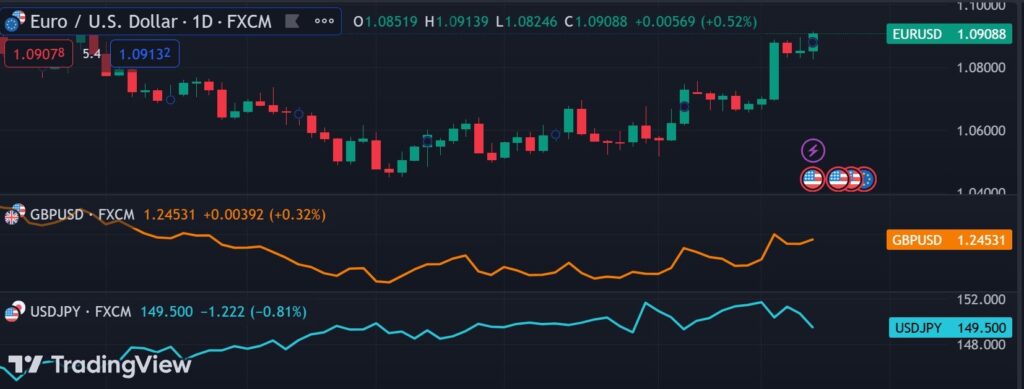Viewport: 1024px width, 389px height.
Task: Click the open value O1.08519
Action: click(385, 22)
